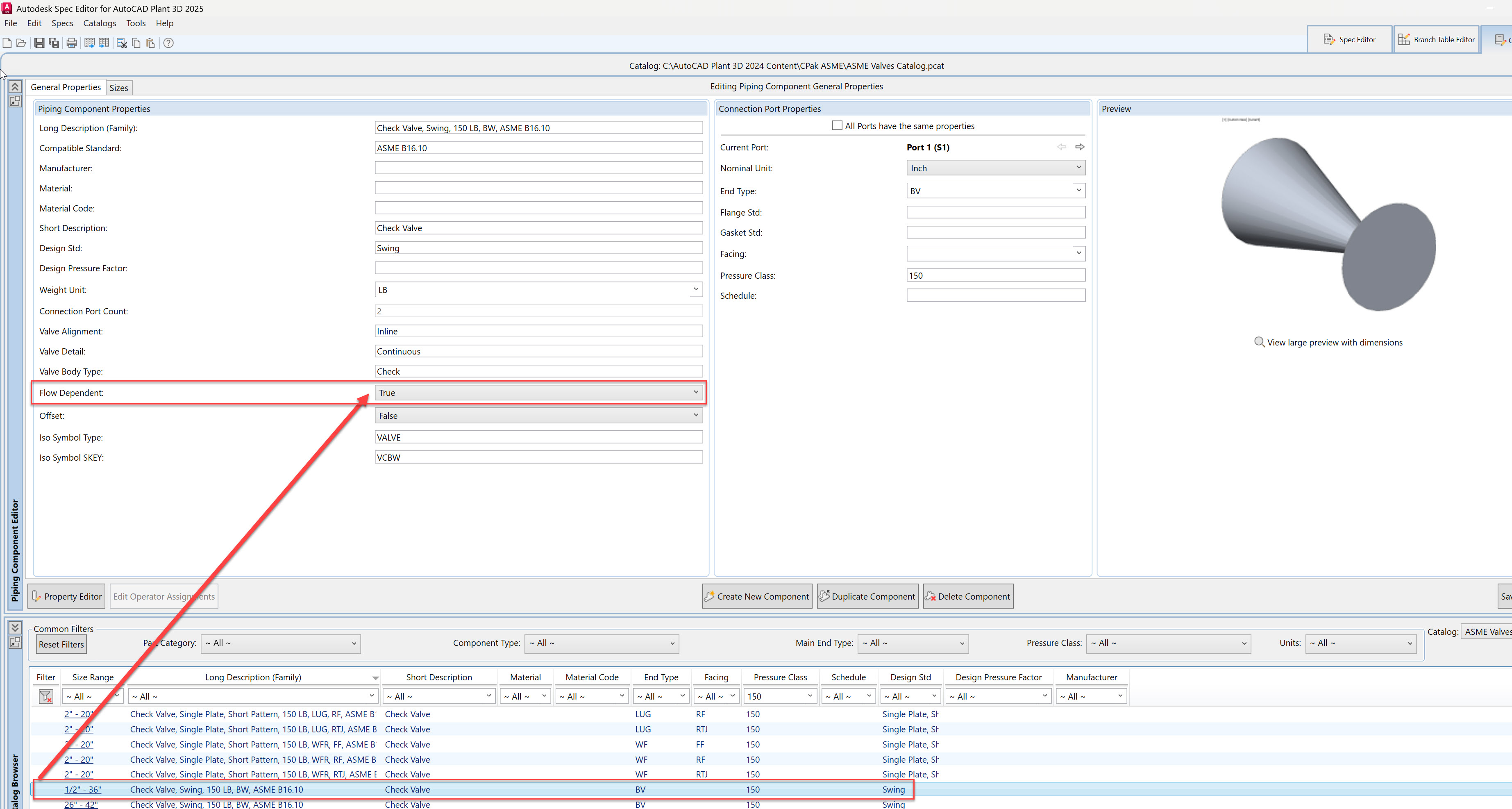The height and width of the screenshot is (809, 1512).
Task: Clear filters with the funnel icon
Action: (46, 696)
